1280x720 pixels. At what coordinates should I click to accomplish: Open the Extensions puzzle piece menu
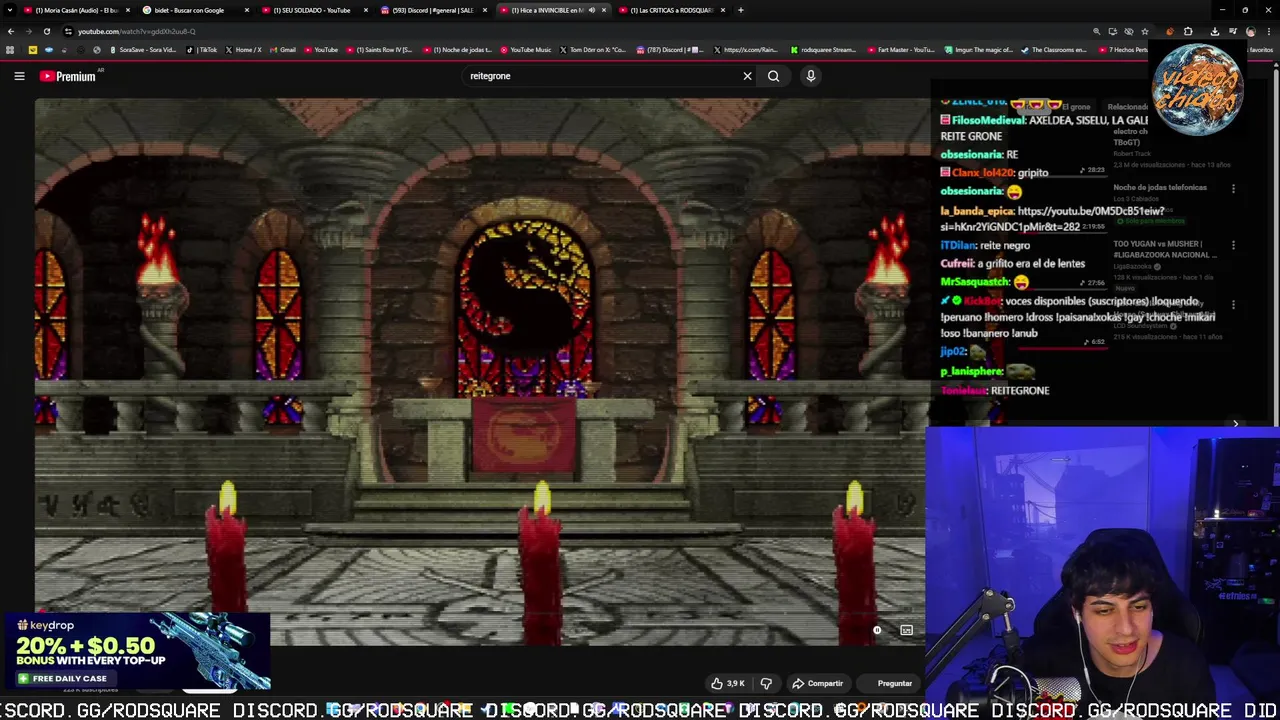[x=1188, y=31]
